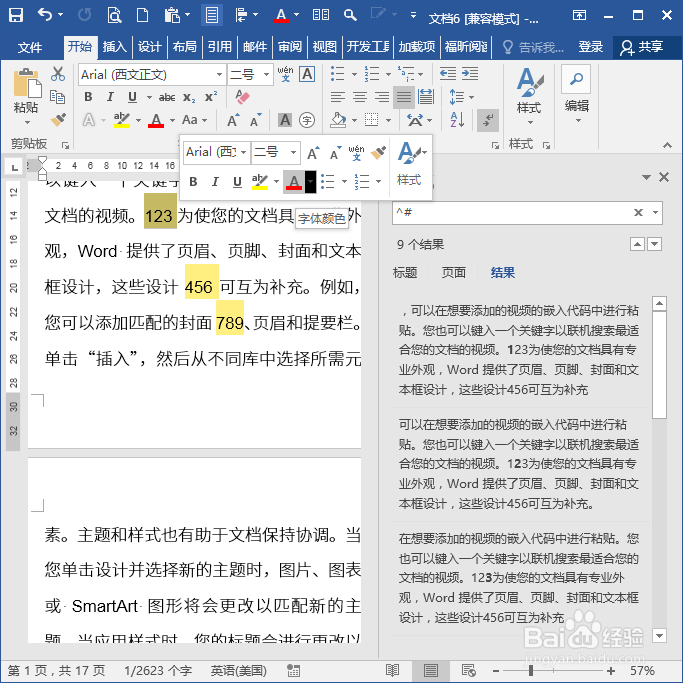Shrink font size in the ribbon

coord(255,120)
